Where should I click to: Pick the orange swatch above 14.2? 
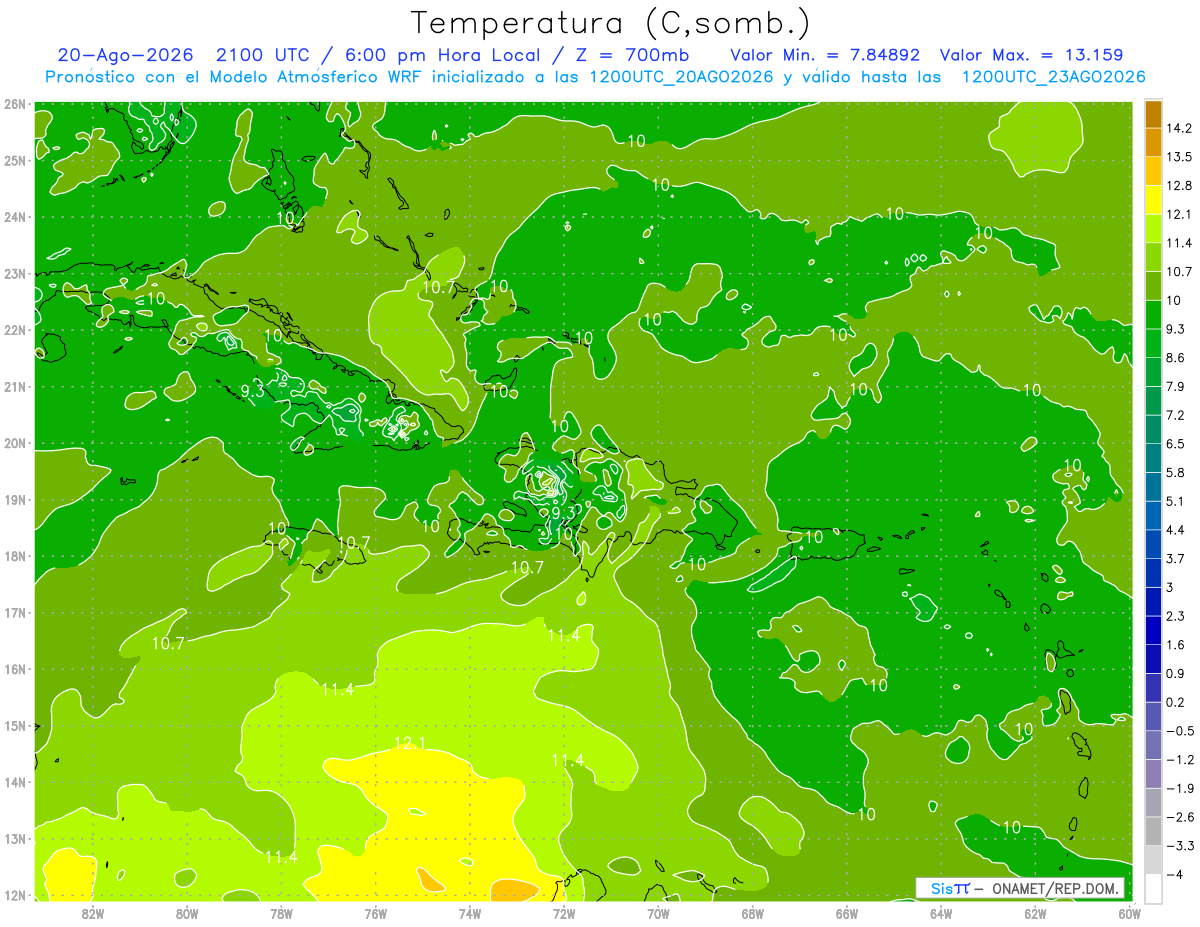pos(1153,114)
